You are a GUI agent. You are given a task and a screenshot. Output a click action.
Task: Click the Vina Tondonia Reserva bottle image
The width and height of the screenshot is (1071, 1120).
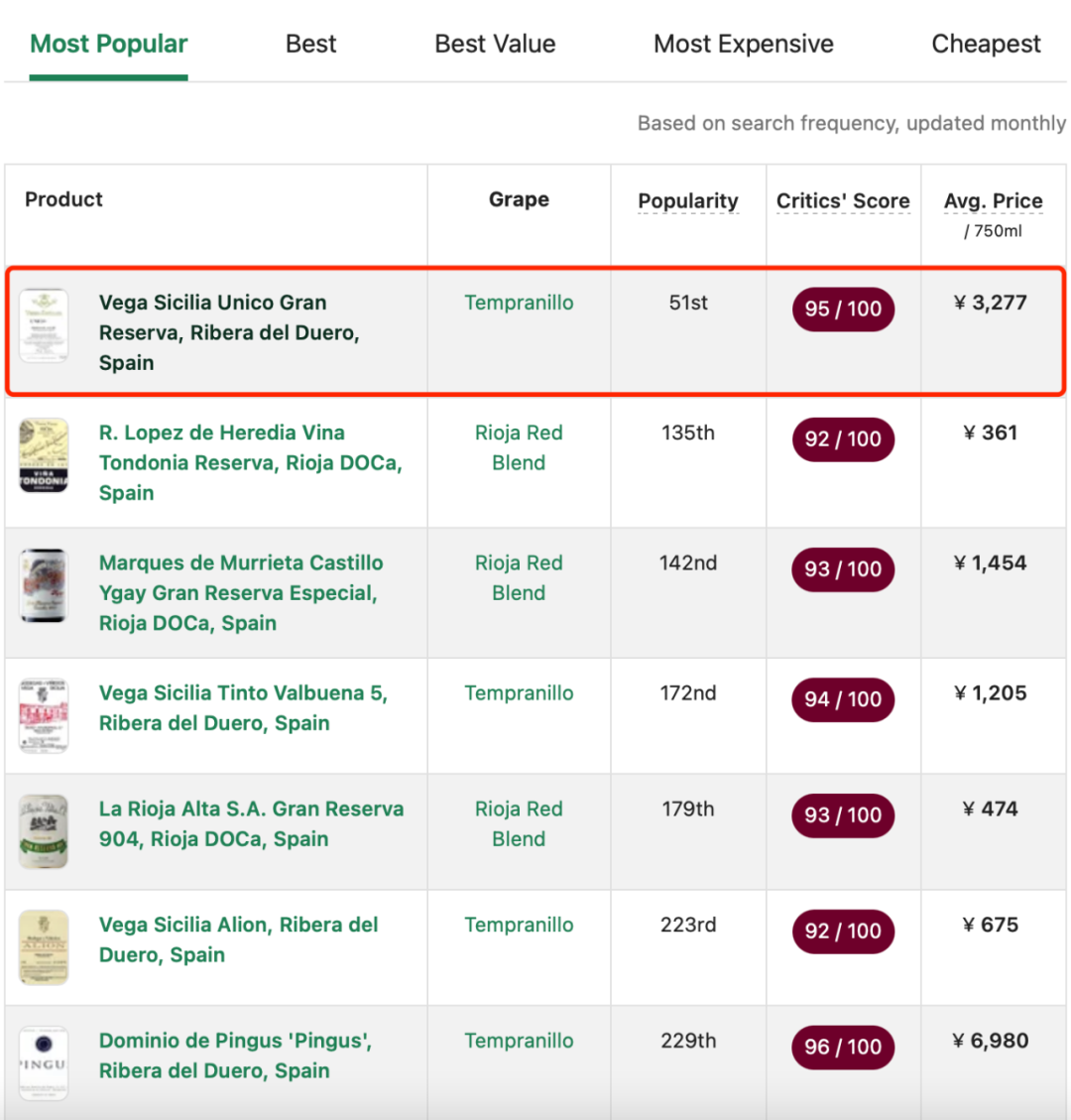pyautogui.click(x=44, y=455)
